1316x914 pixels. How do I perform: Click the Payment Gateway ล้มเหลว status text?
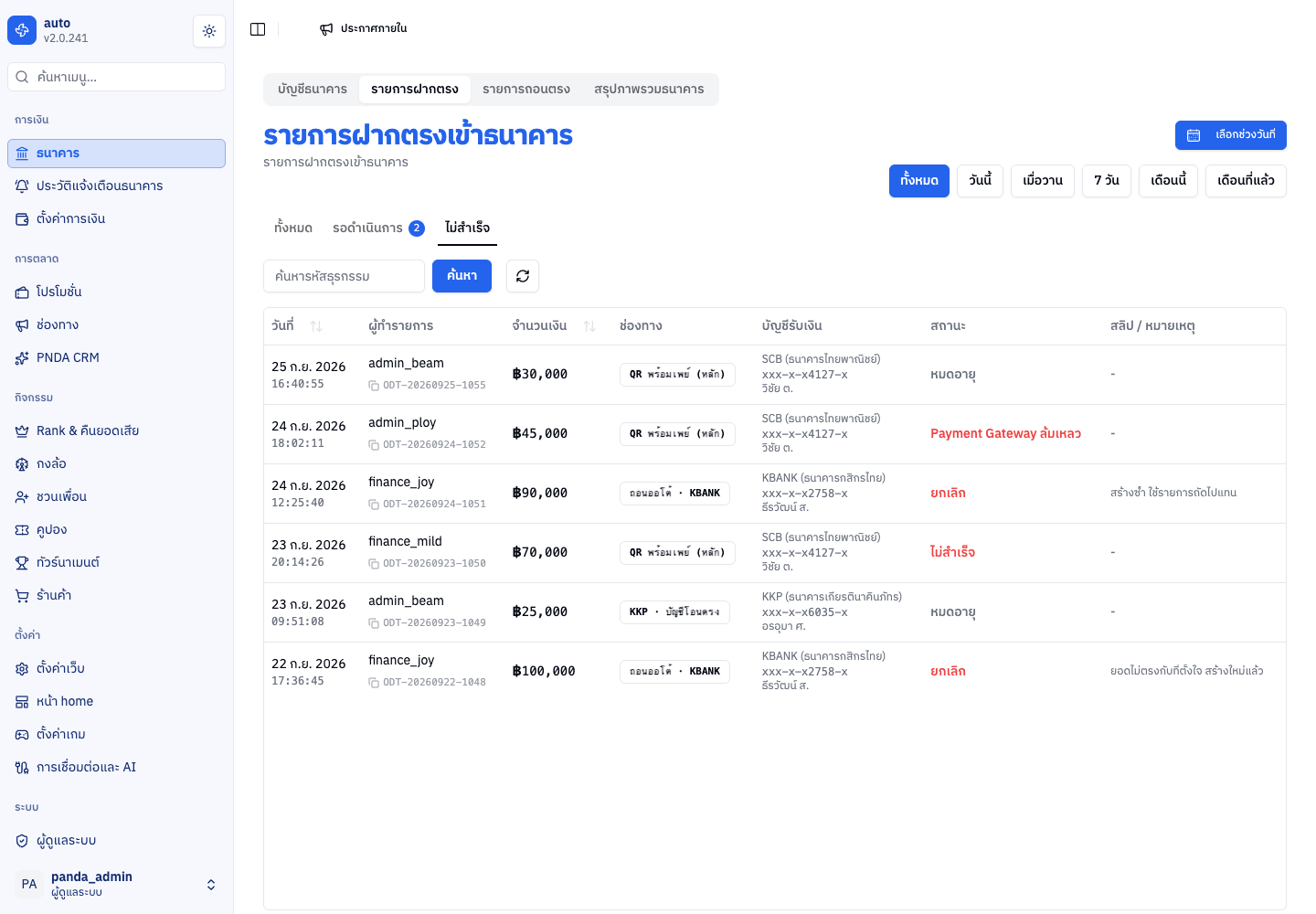[x=1005, y=434]
